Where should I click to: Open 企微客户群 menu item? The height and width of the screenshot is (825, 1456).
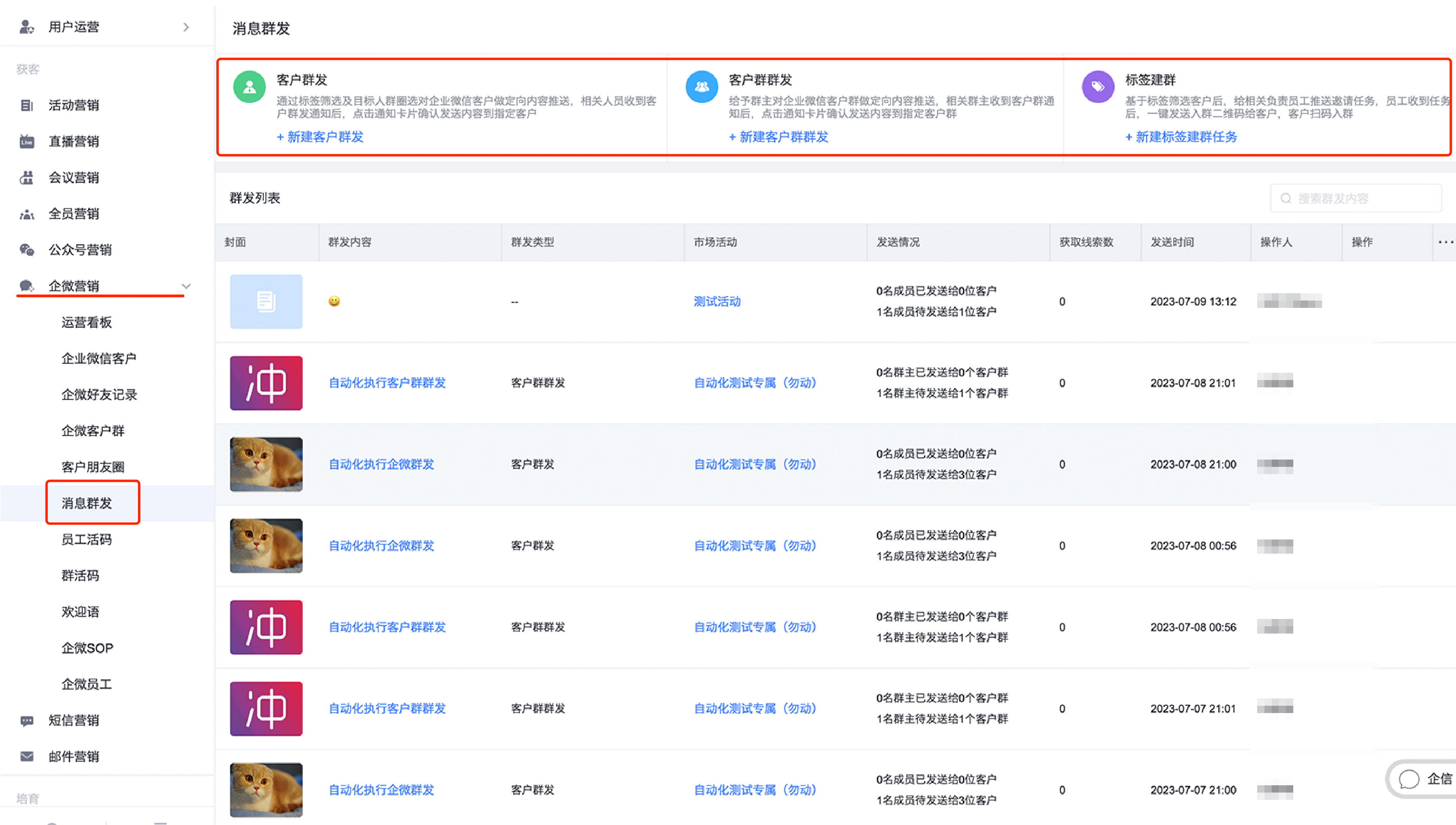click(93, 431)
